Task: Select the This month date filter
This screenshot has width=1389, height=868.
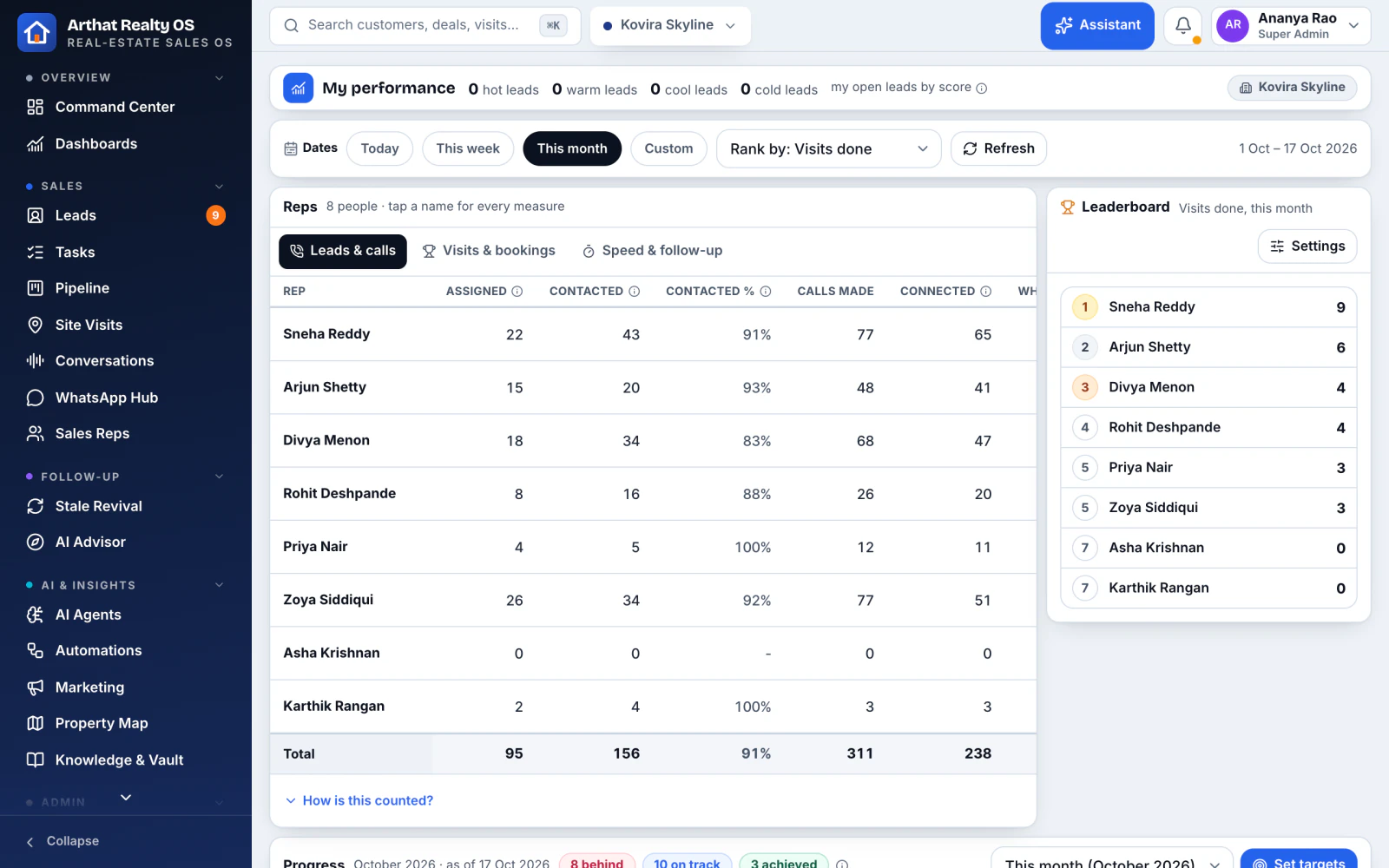Action: click(x=572, y=148)
